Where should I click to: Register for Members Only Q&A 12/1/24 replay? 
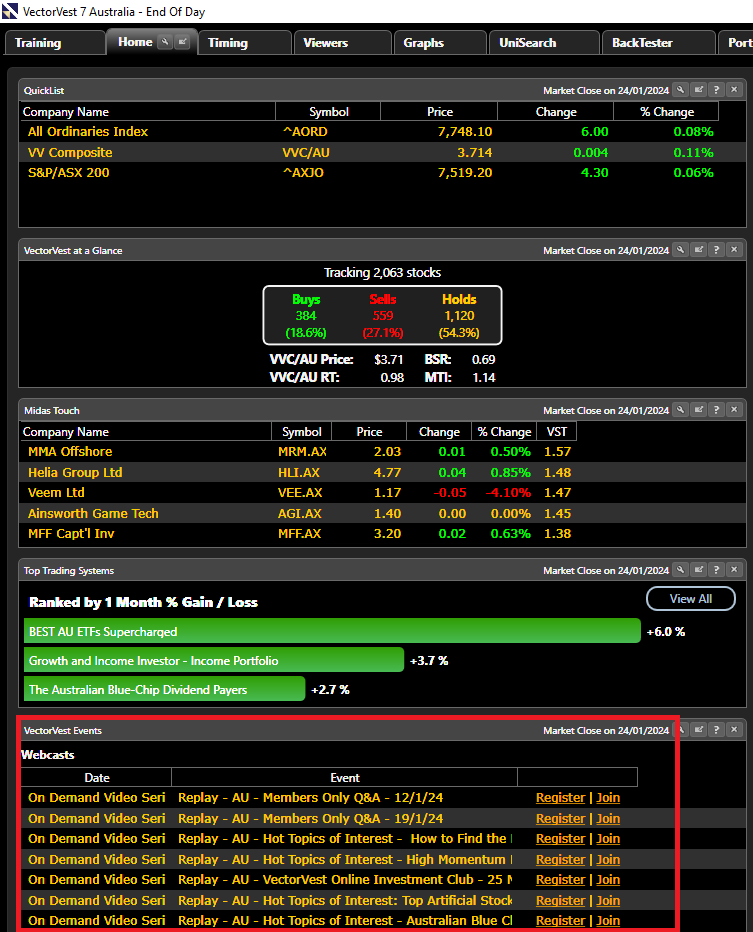pyautogui.click(x=560, y=798)
